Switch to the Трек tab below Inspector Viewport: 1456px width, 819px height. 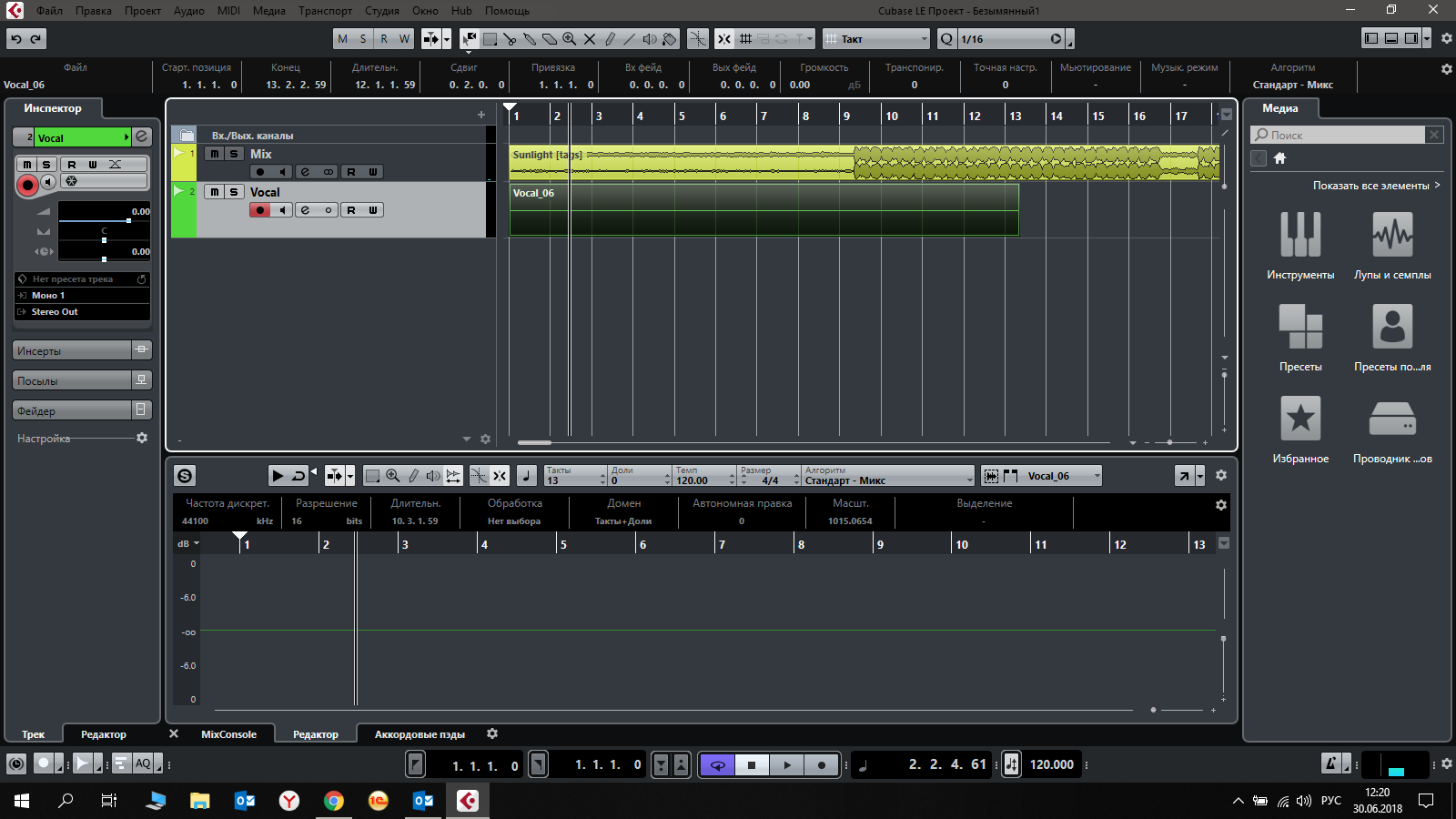(34, 734)
